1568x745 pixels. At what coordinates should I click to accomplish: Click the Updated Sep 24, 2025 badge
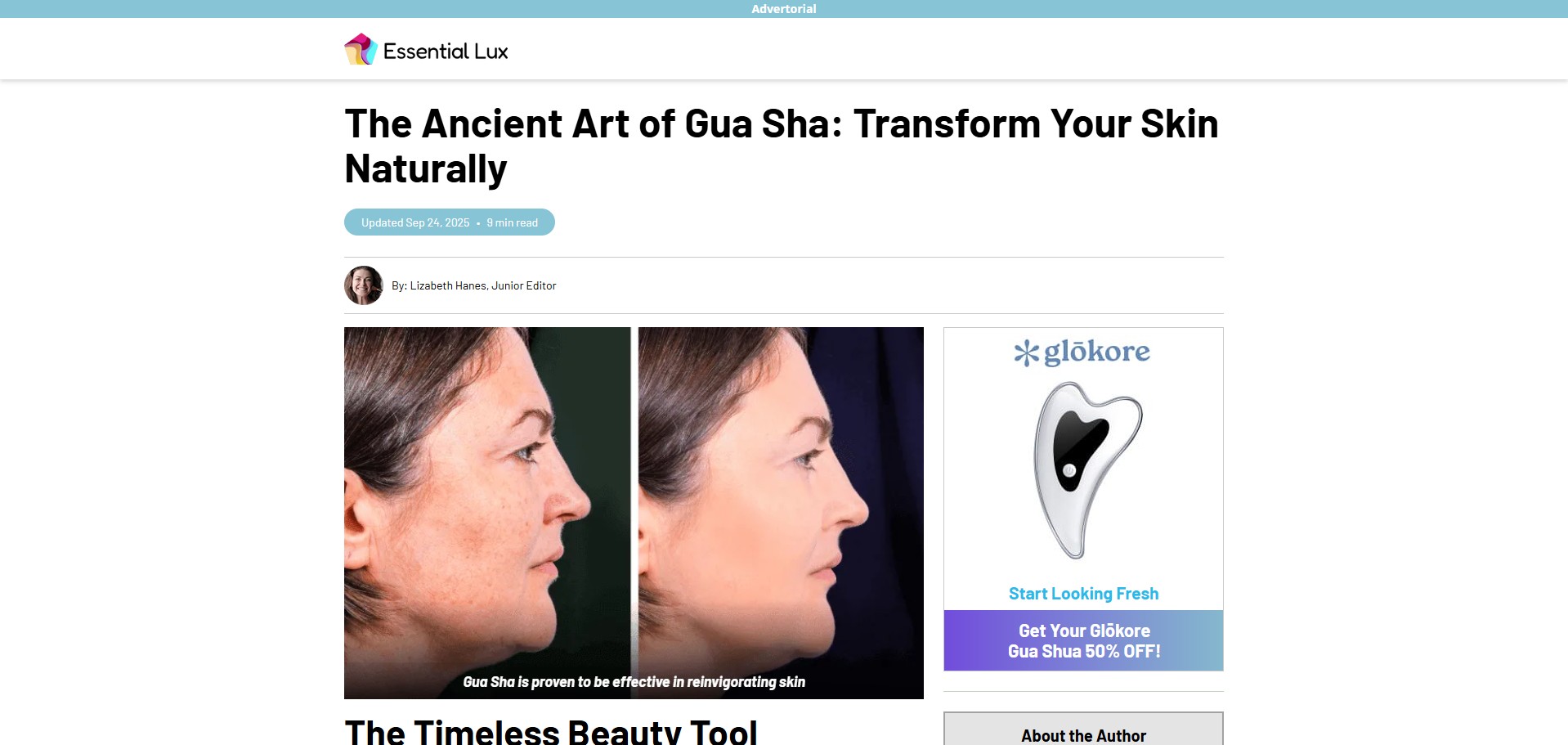coord(415,222)
